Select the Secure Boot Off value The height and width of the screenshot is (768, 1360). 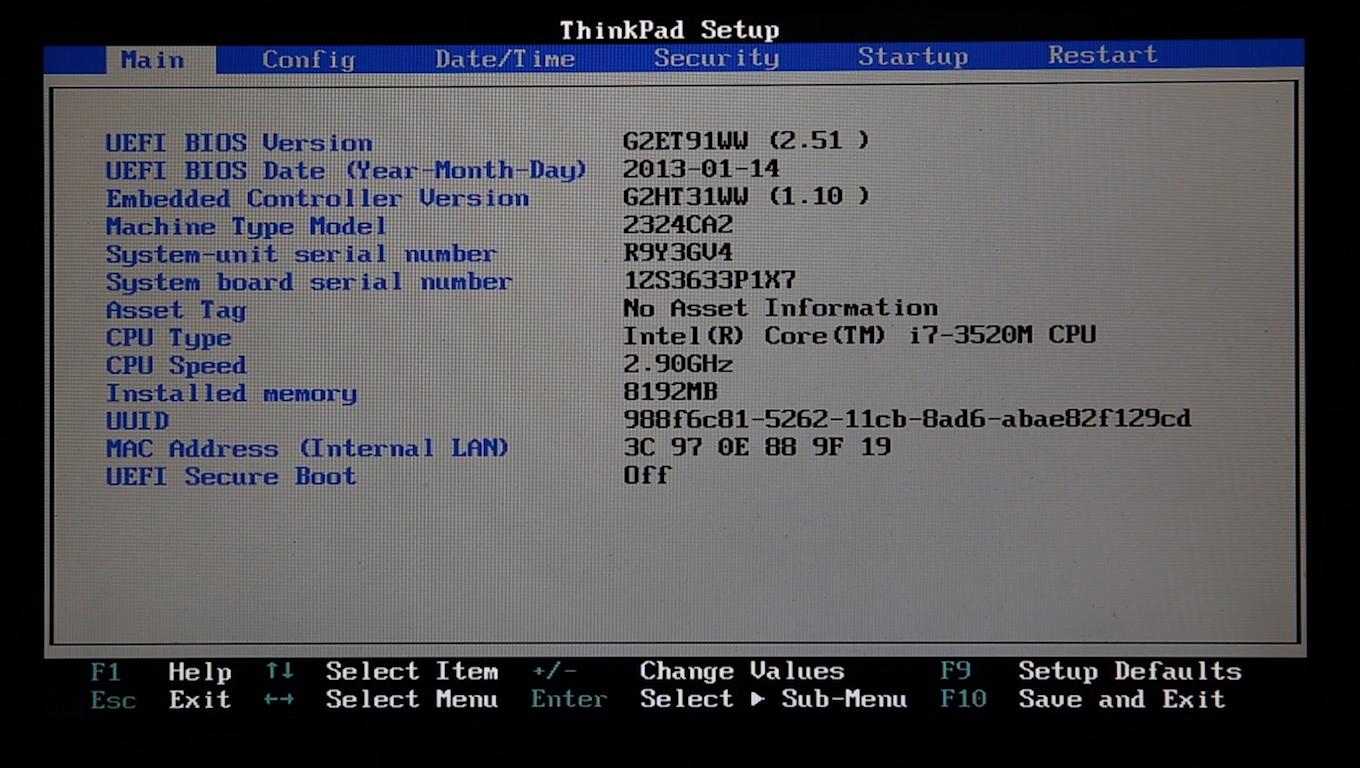646,474
